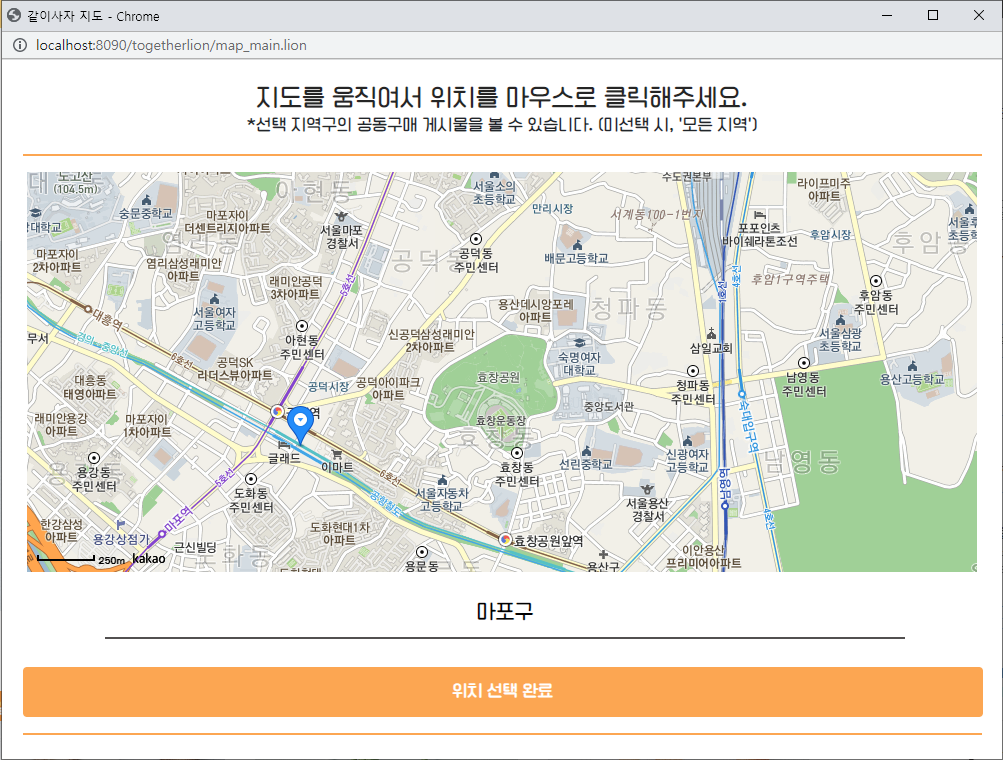The height and width of the screenshot is (760, 1003).
Task: Click the 도화현대1차 아파트 label
Action: click(340, 534)
